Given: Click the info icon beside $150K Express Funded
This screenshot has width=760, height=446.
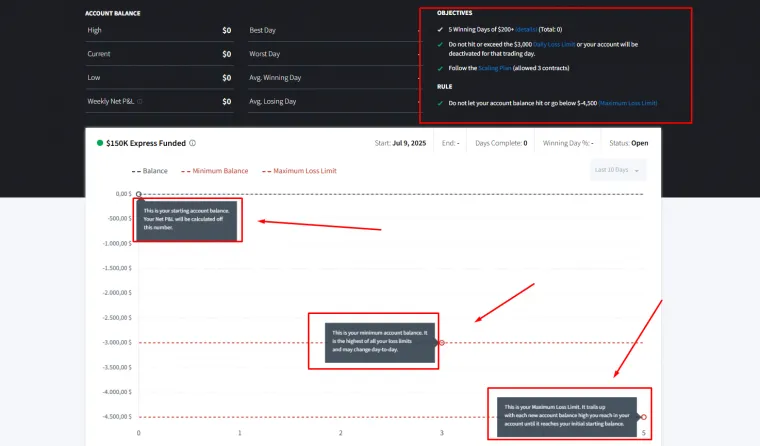Looking at the screenshot, I should click(x=192, y=143).
